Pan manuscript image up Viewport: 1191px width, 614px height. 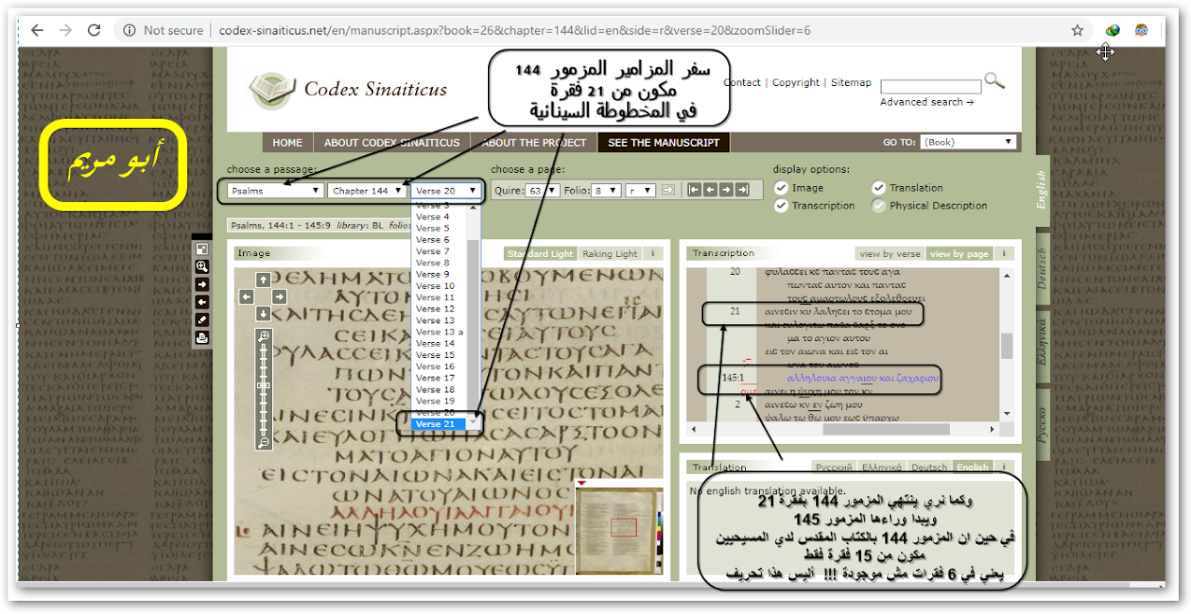click(x=263, y=279)
